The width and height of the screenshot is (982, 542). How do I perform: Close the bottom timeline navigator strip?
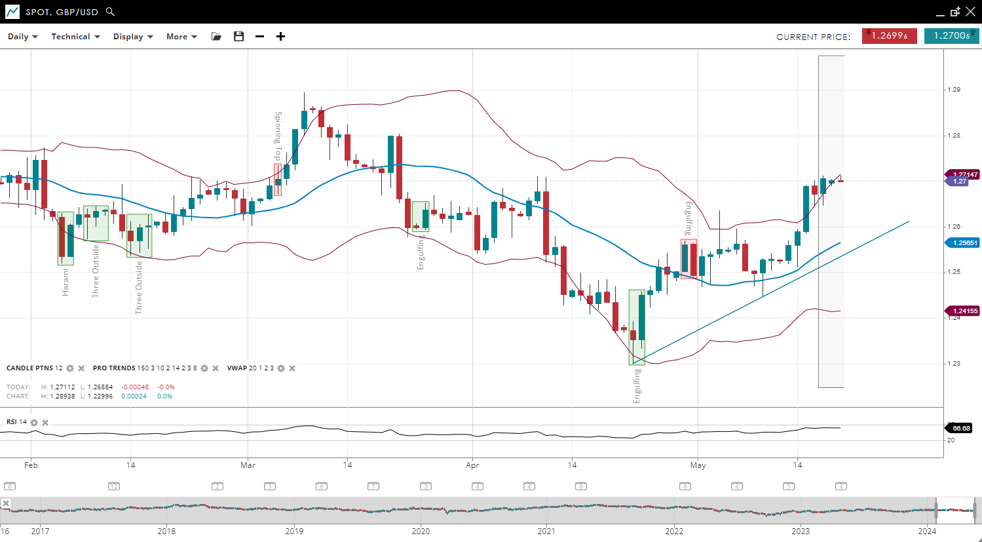[6, 504]
